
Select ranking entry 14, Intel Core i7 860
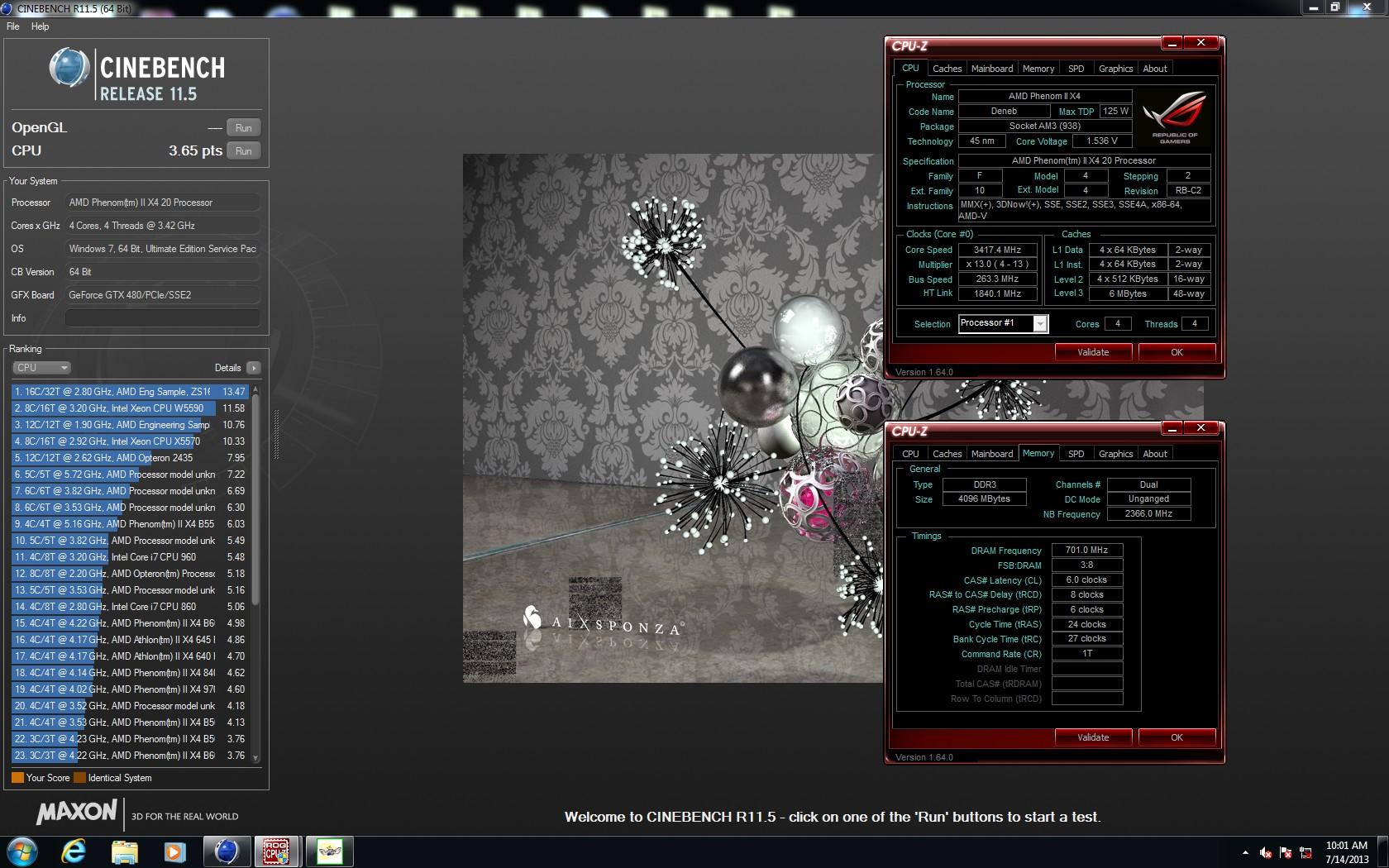pyautogui.click(x=130, y=607)
